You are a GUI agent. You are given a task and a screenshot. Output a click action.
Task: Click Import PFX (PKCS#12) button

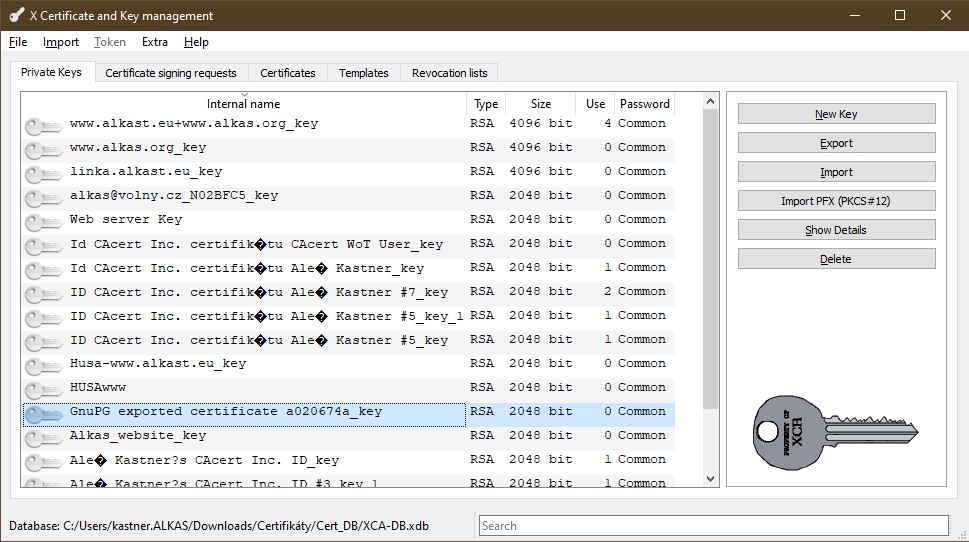coord(836,201)
